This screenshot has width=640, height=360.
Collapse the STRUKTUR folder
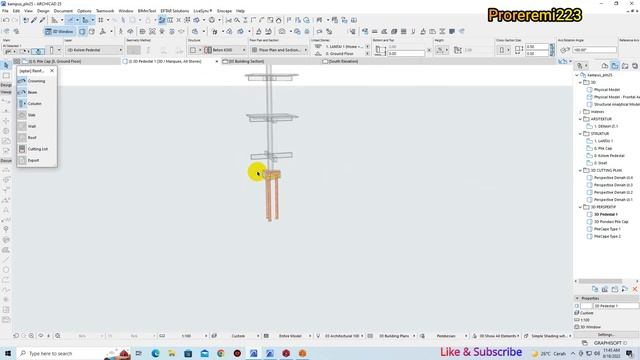click(x=580, y=133)
